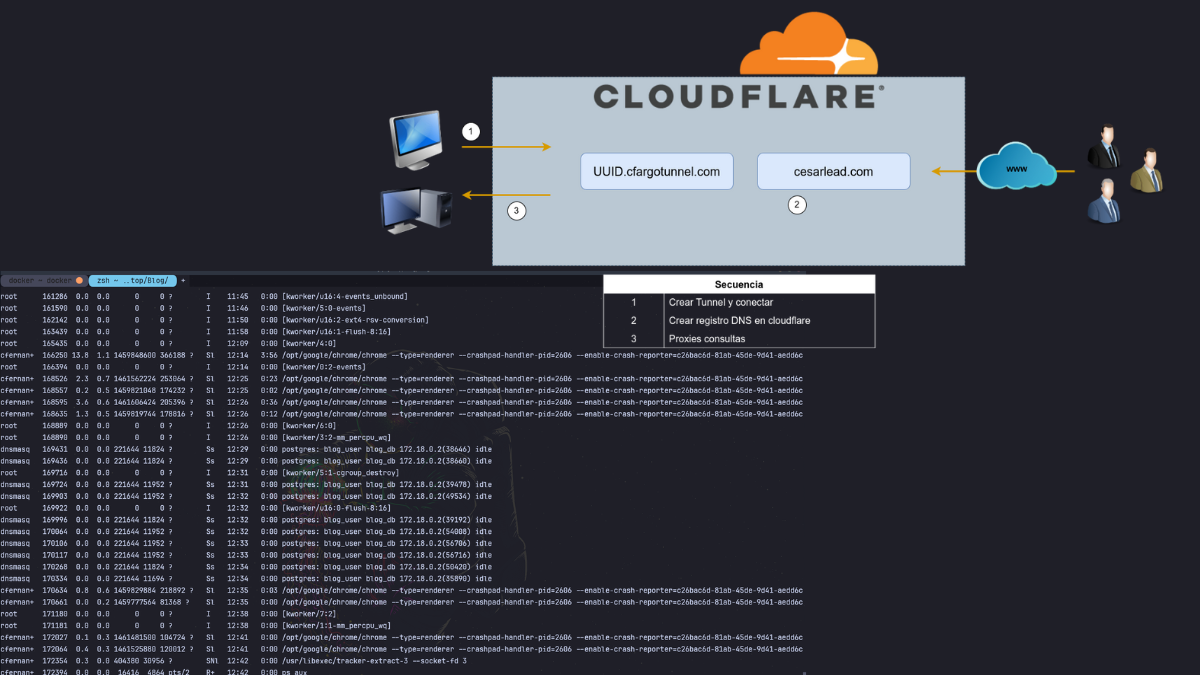Select the 'zsh ~ ..top/Blog/' terminal tab
This screenshot has height=675, width=1200.
(133, 280)
